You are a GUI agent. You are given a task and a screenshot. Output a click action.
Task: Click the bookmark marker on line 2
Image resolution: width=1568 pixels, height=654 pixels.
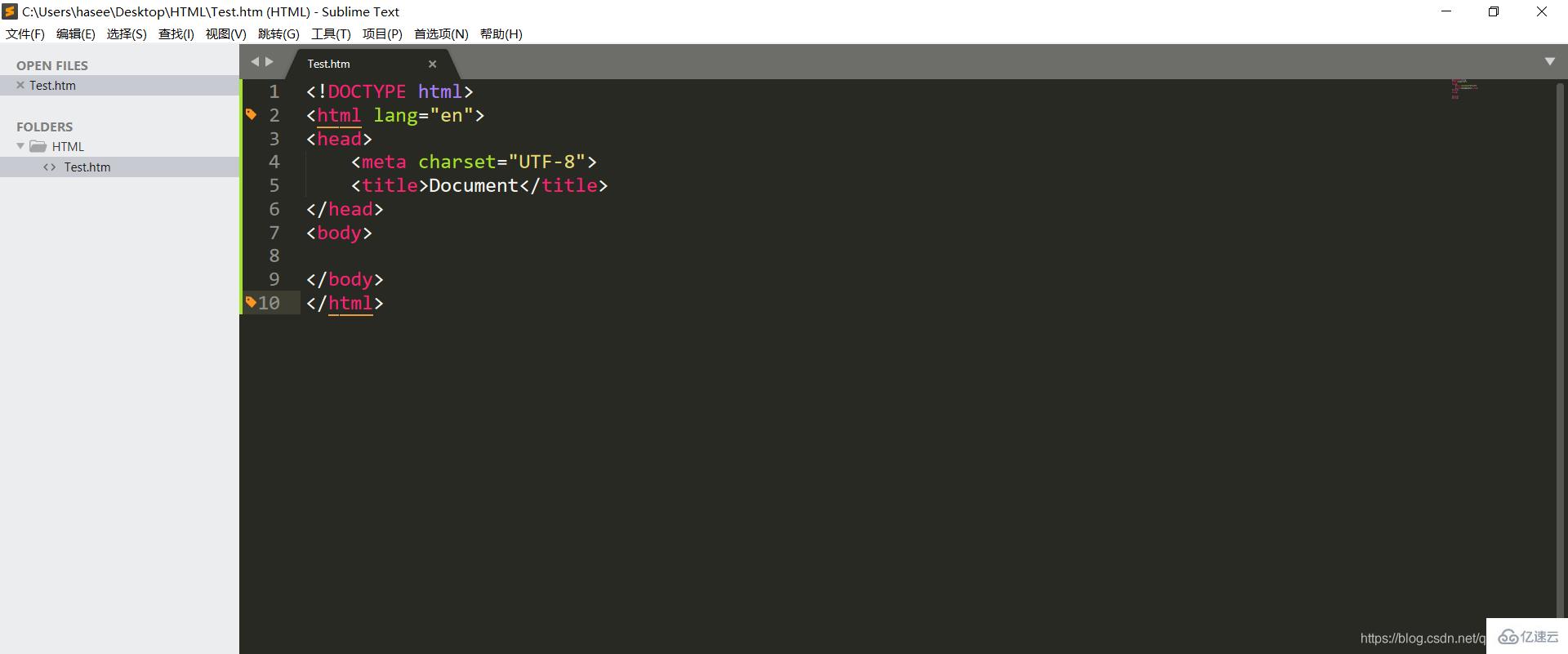(252, 114)
